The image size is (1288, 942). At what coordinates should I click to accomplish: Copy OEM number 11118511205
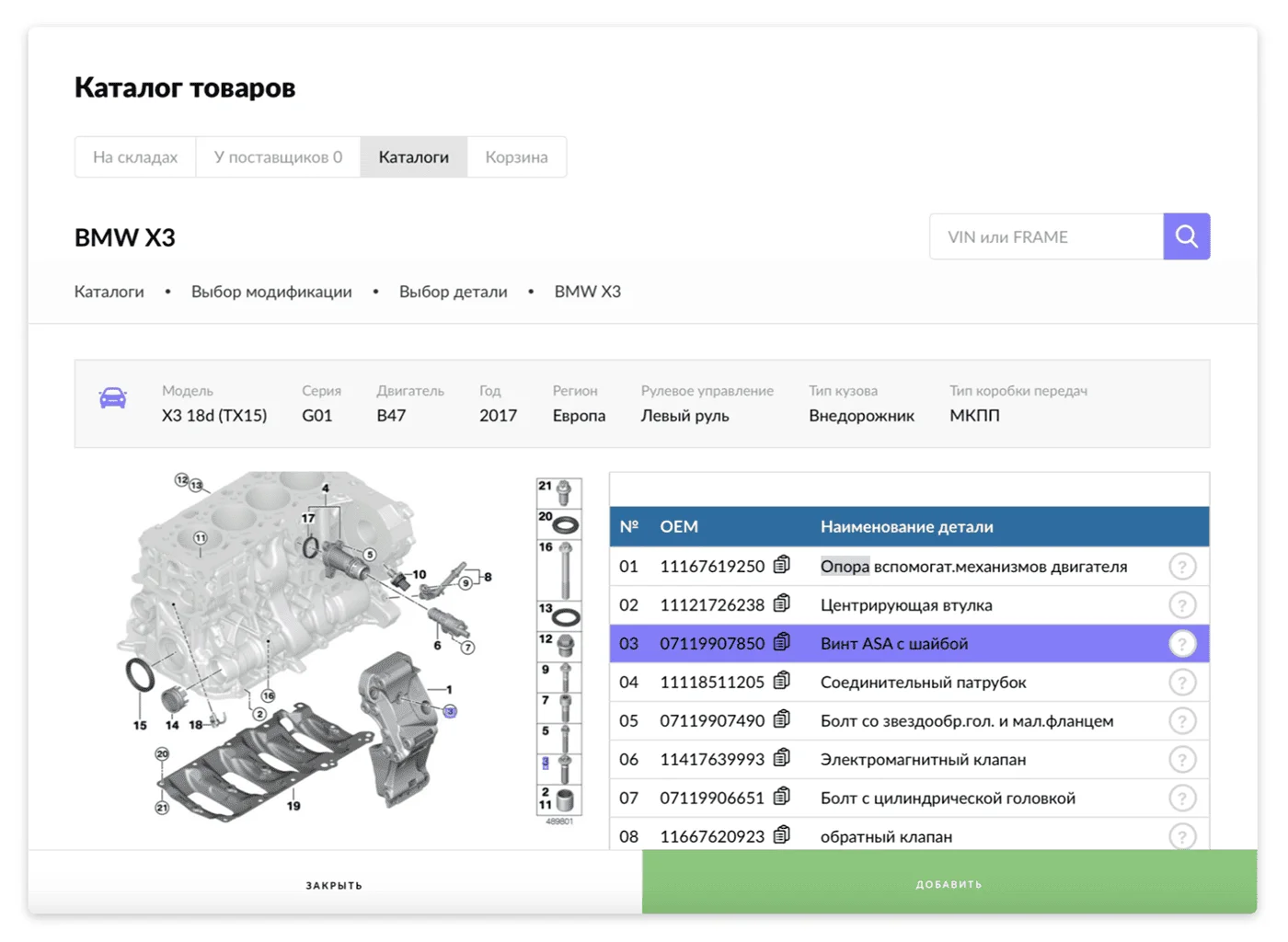(x=782, y=681)
